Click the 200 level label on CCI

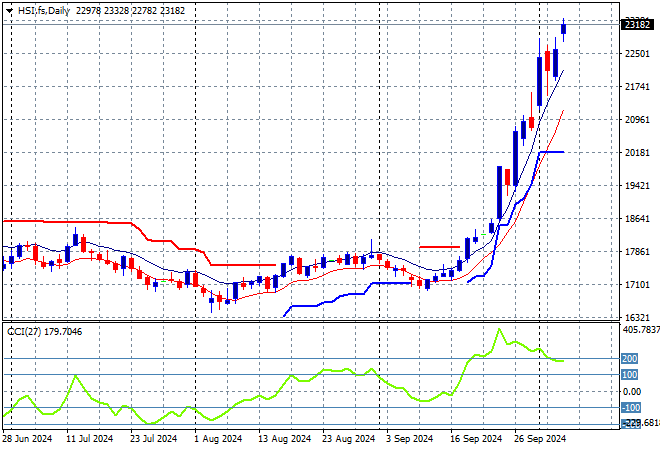click(x=630, y=358)
